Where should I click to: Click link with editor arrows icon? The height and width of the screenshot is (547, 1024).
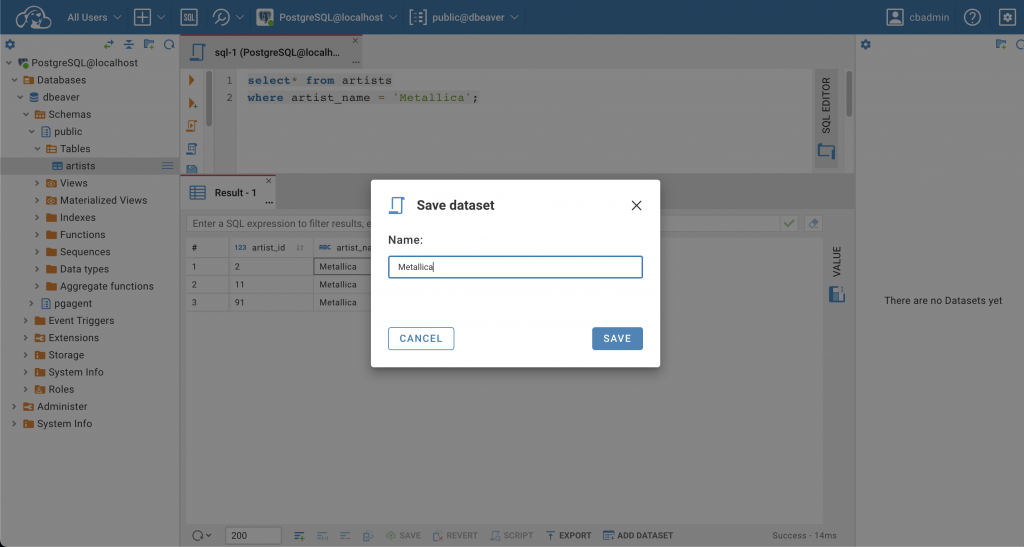click(108, 44)
